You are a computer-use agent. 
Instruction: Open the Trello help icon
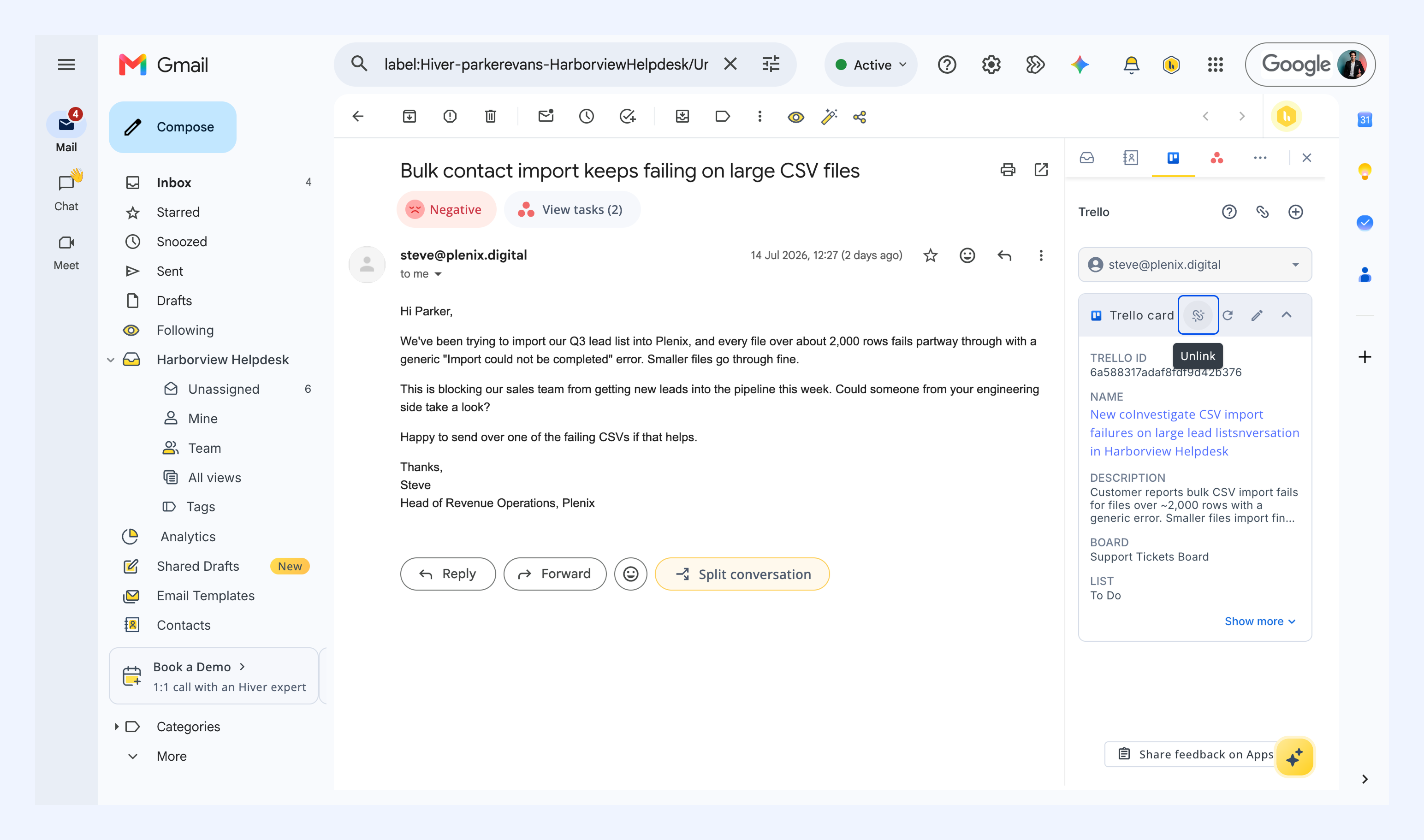point(1228,212)
